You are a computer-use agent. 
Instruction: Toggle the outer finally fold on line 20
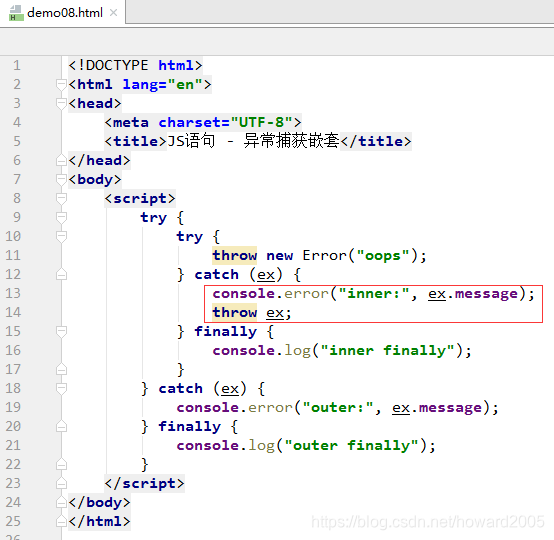61,427
